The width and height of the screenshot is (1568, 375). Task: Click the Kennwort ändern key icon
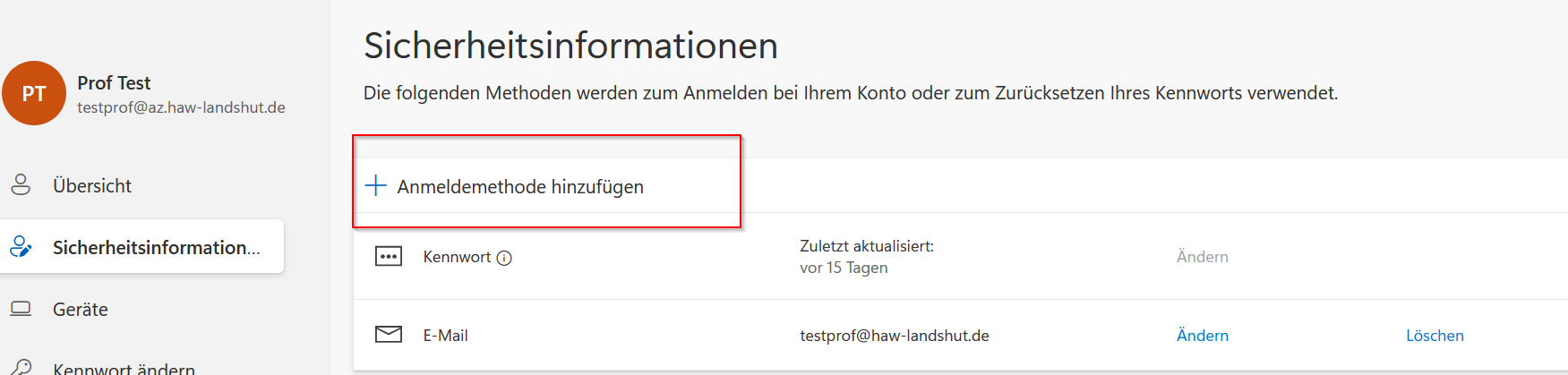(21, 367)
